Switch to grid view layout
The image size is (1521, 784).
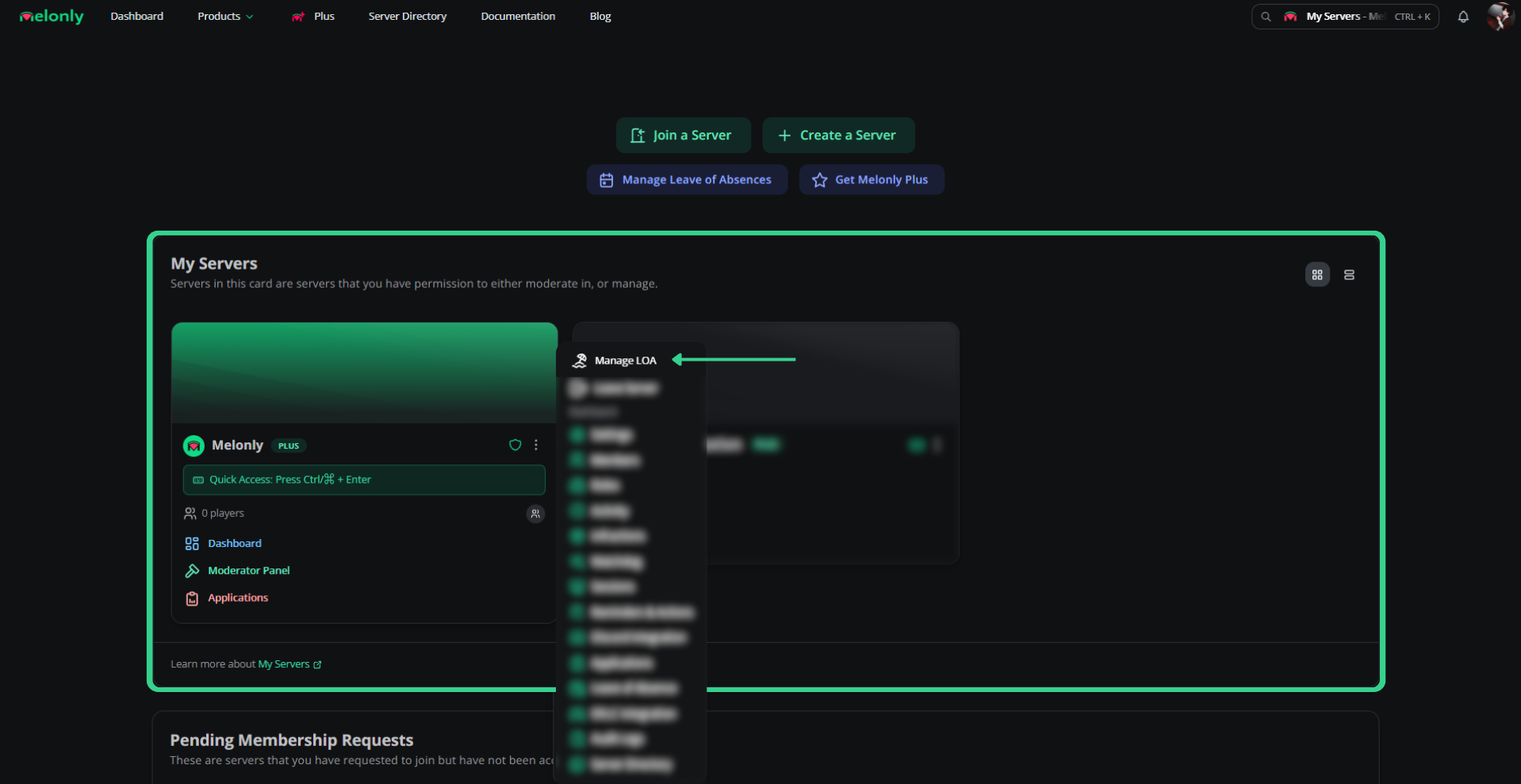click(1317, 275)
